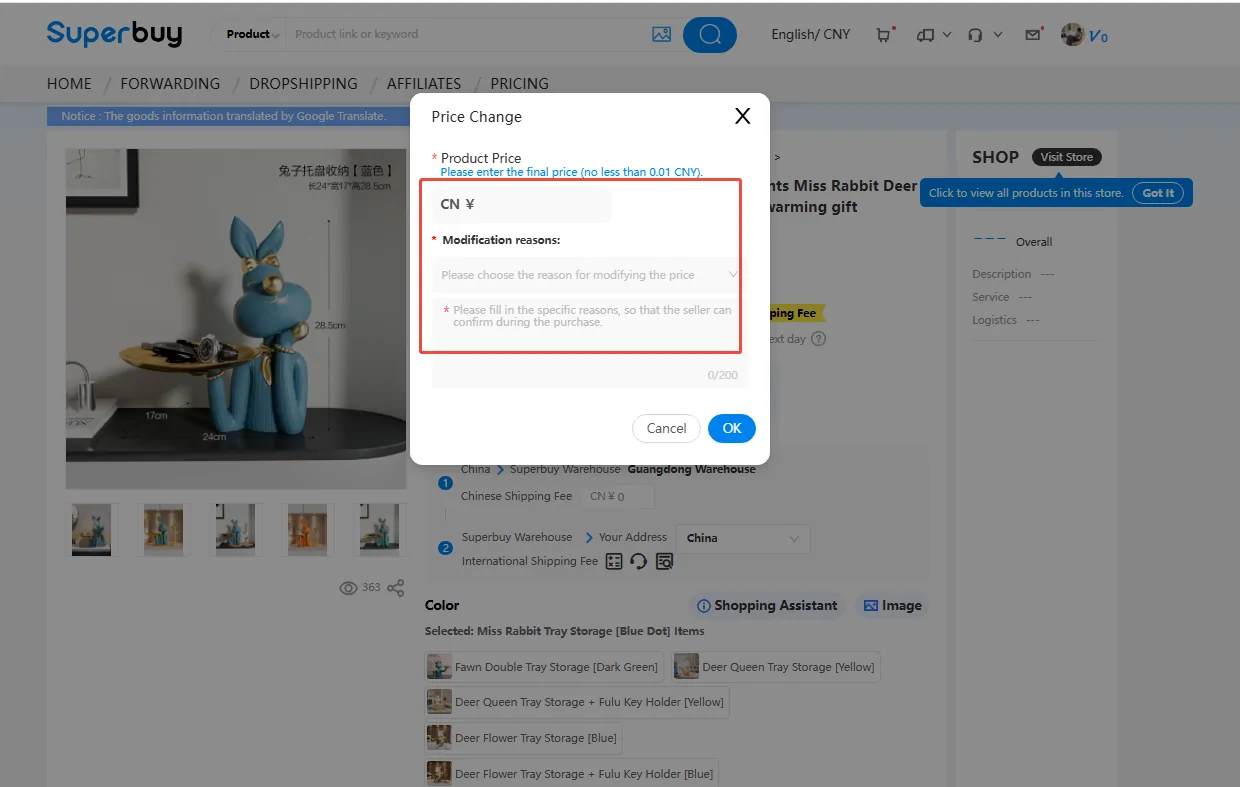Click the user avatar picture

(1072, 35)
